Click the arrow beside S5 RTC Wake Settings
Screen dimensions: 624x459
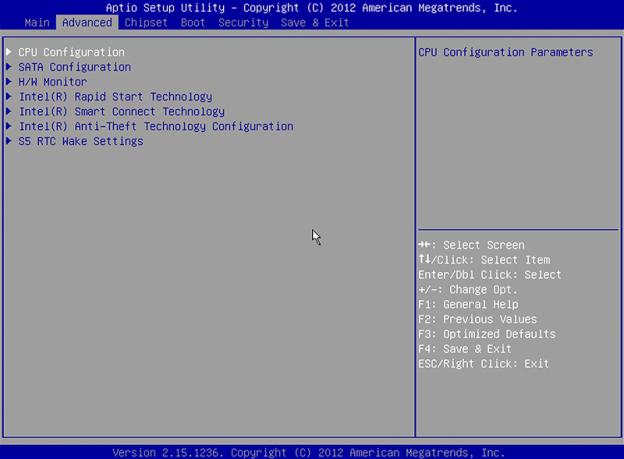click(9, 141)
